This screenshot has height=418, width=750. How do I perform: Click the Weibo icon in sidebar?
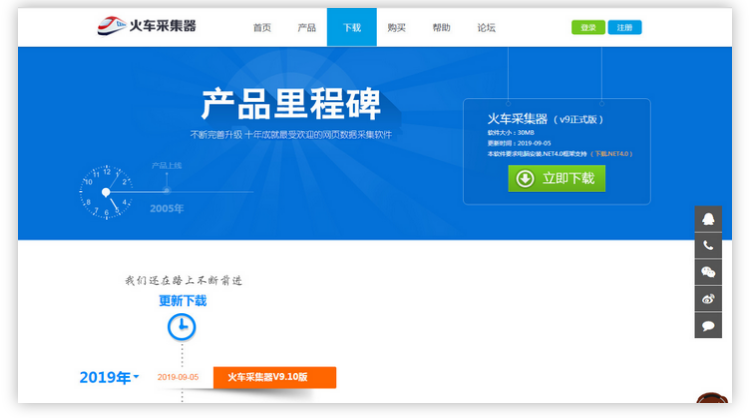point(708,299)
